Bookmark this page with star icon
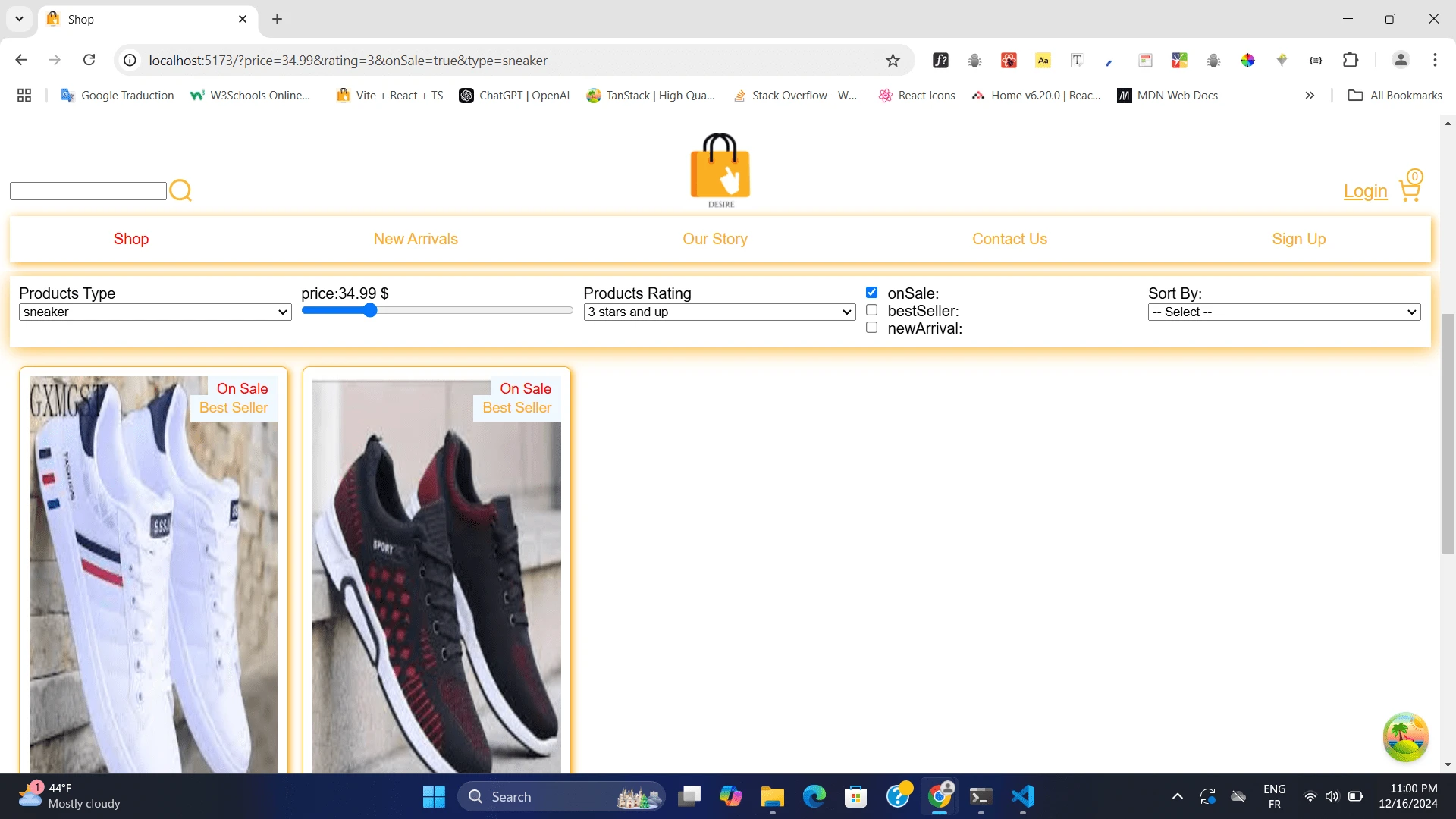The image size is (1456, 819). [893, 61]
